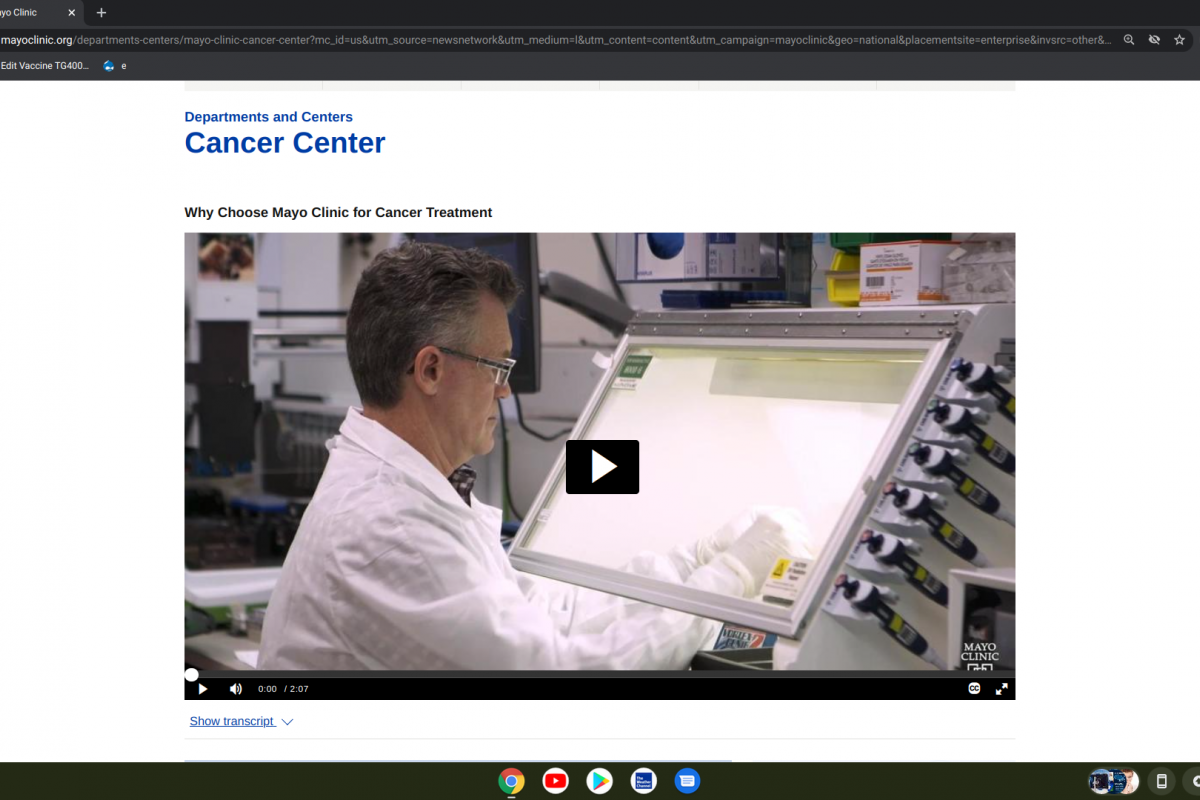Click the large play button on the video
The image size is (1200, 800).
[x=602, y=467]
